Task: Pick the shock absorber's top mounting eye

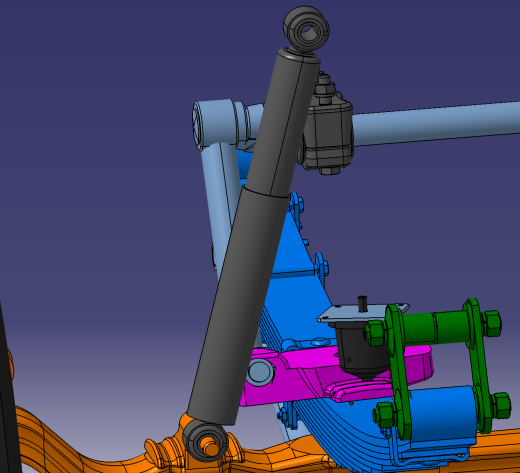Action: click(x=306, y=29)
